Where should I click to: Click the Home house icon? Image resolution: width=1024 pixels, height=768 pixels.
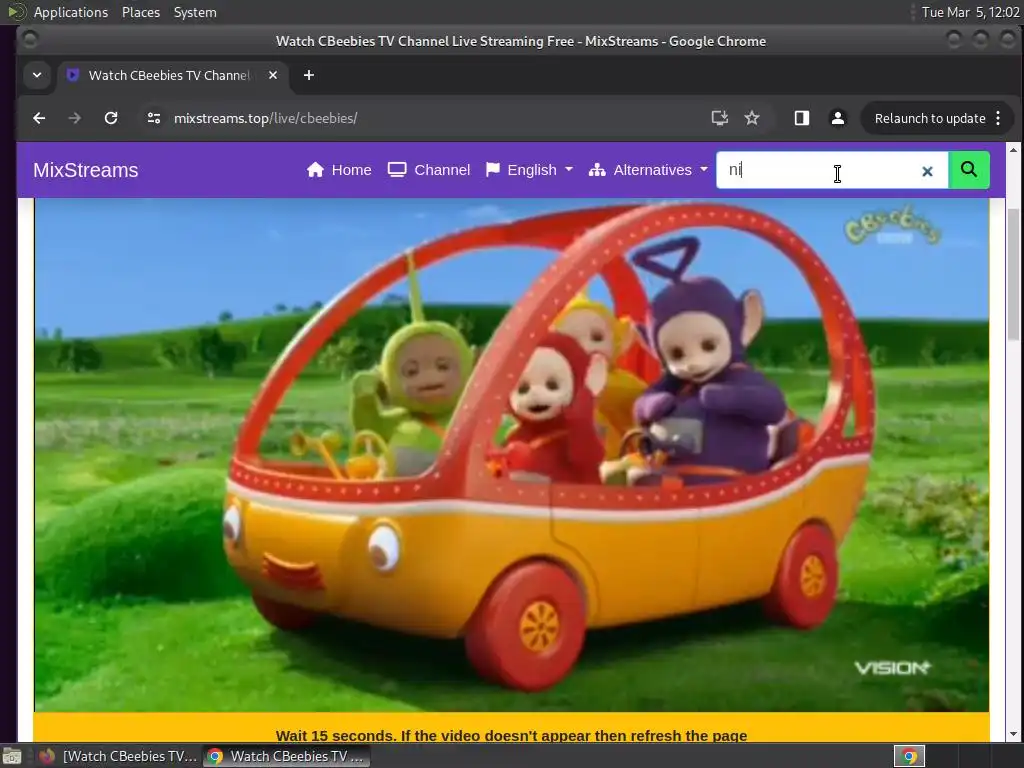click(x=315, y=170)
